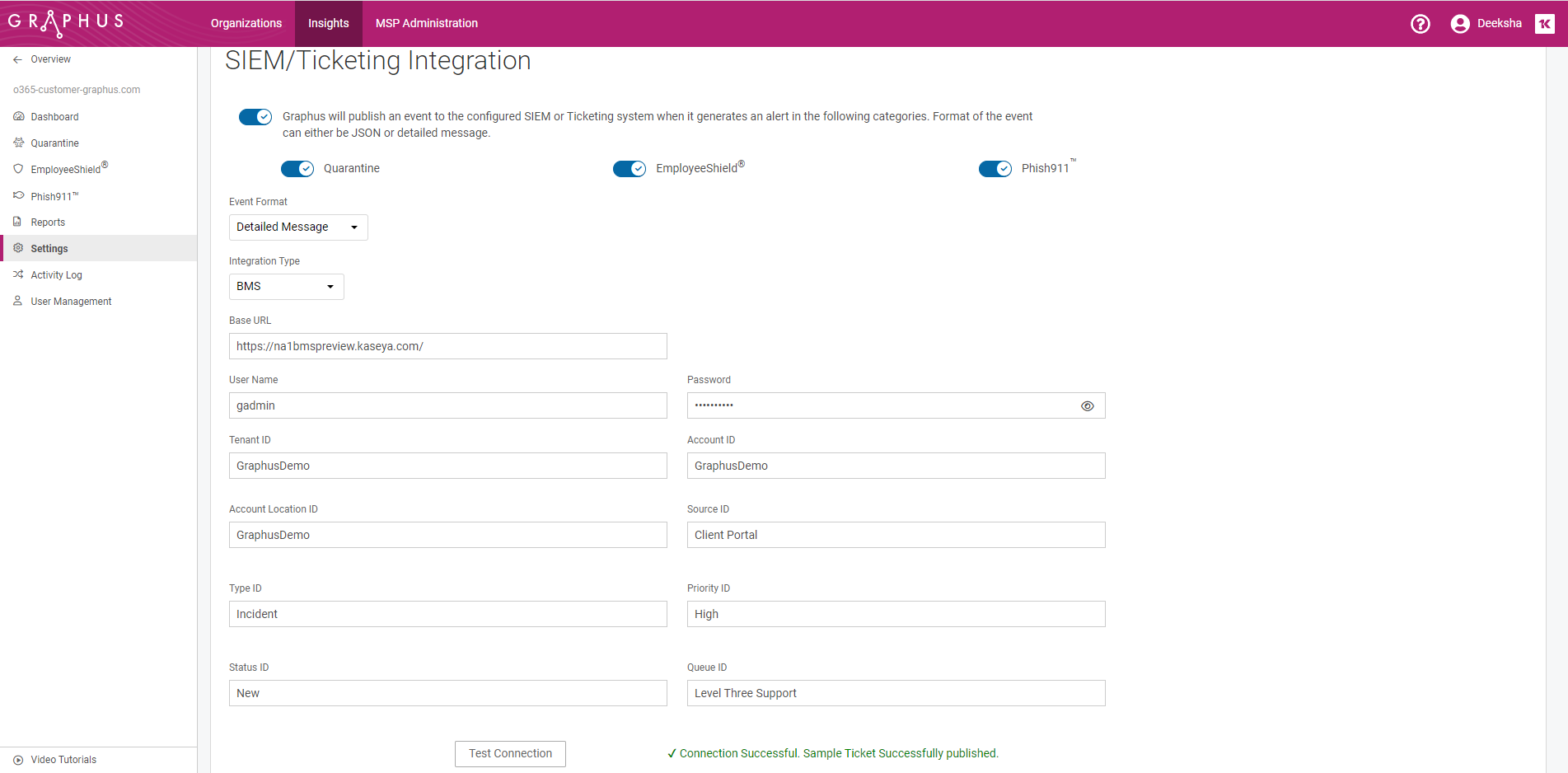Toggle the Quarantine event publishing switch
Image resolution: width=1568 pixels, height=773 pixels.
(x=297, y=168)
